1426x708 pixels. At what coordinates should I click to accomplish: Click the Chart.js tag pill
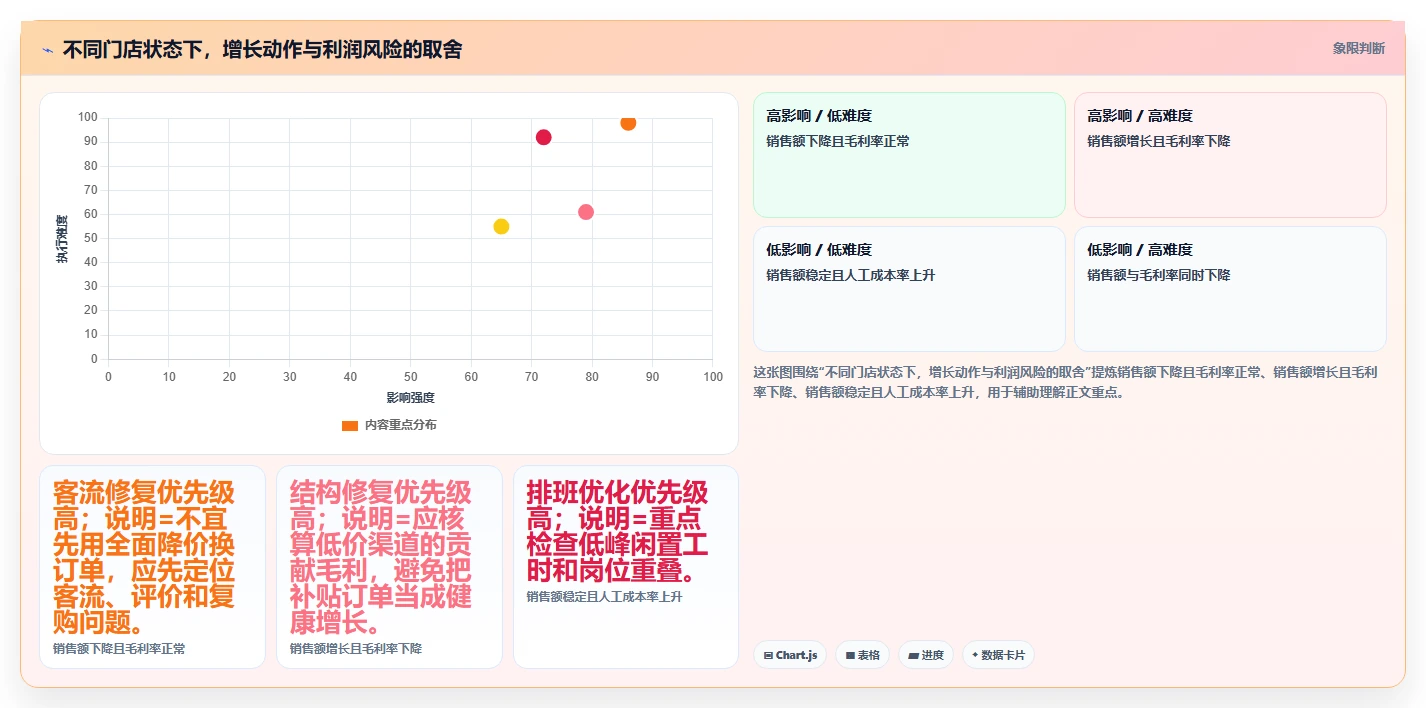tap(790, 655)
